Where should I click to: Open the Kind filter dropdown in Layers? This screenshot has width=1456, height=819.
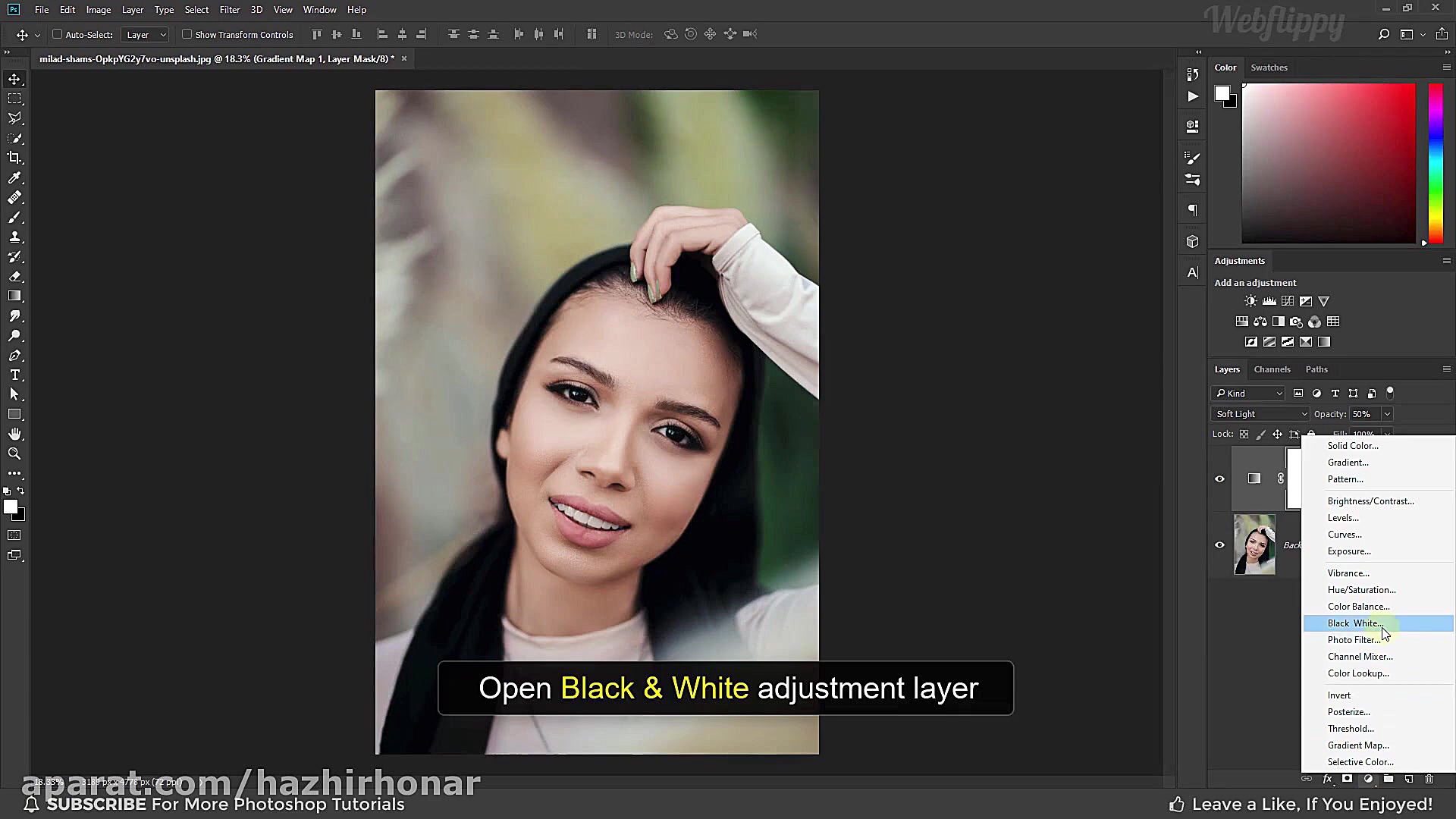pyautogui.click(x=1248, y=394)
